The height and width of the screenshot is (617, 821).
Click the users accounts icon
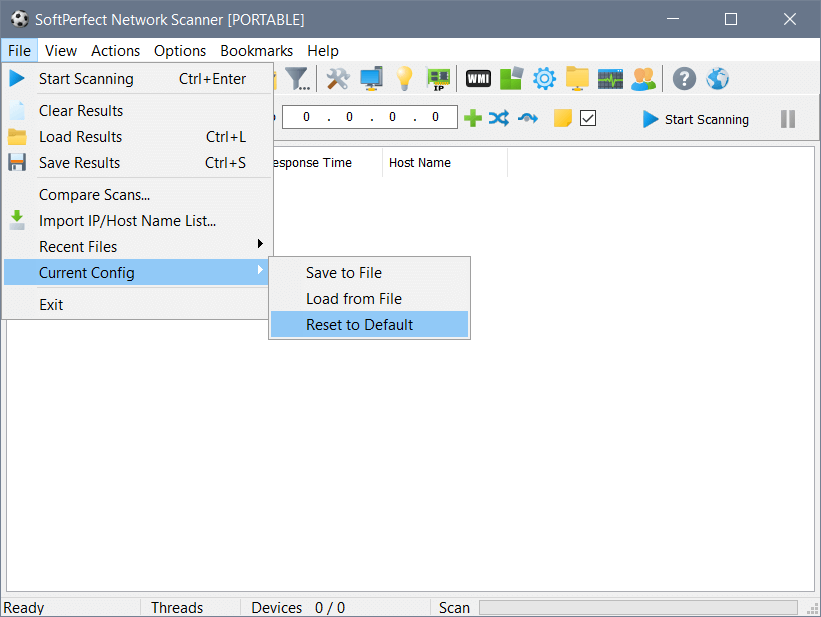tap(644, 79)
